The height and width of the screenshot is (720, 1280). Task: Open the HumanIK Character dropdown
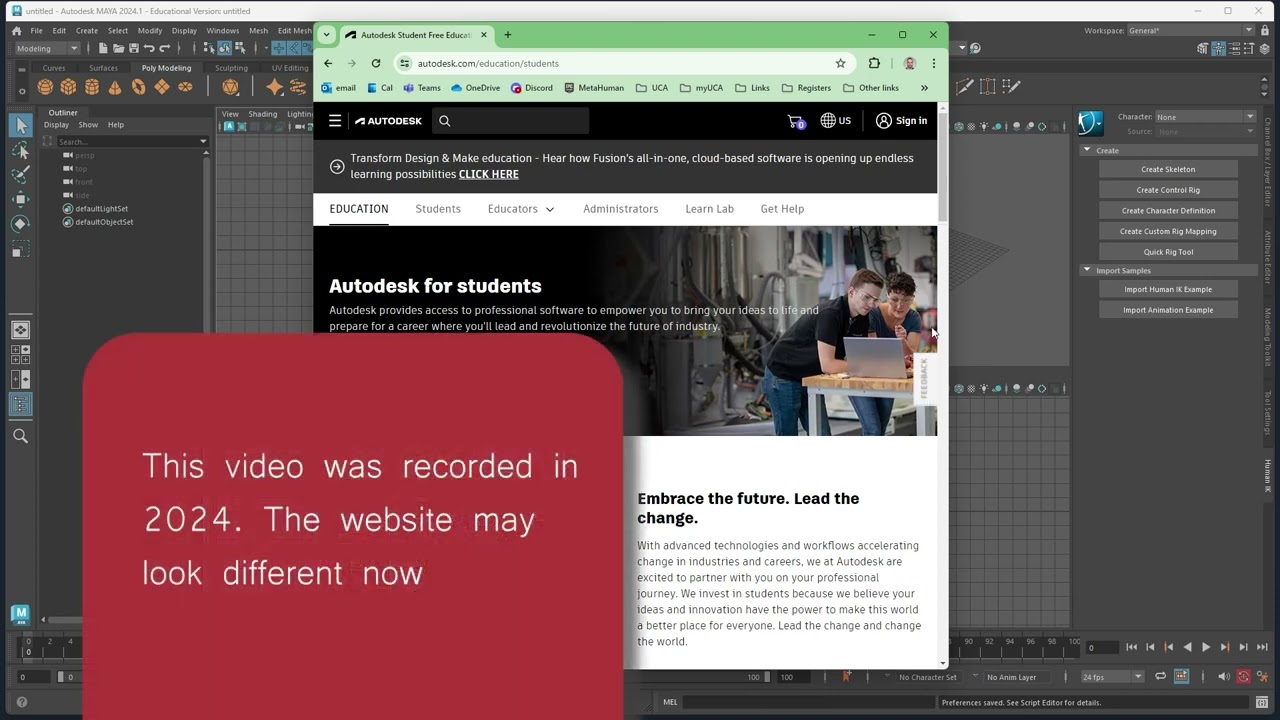coord(1205,117)
